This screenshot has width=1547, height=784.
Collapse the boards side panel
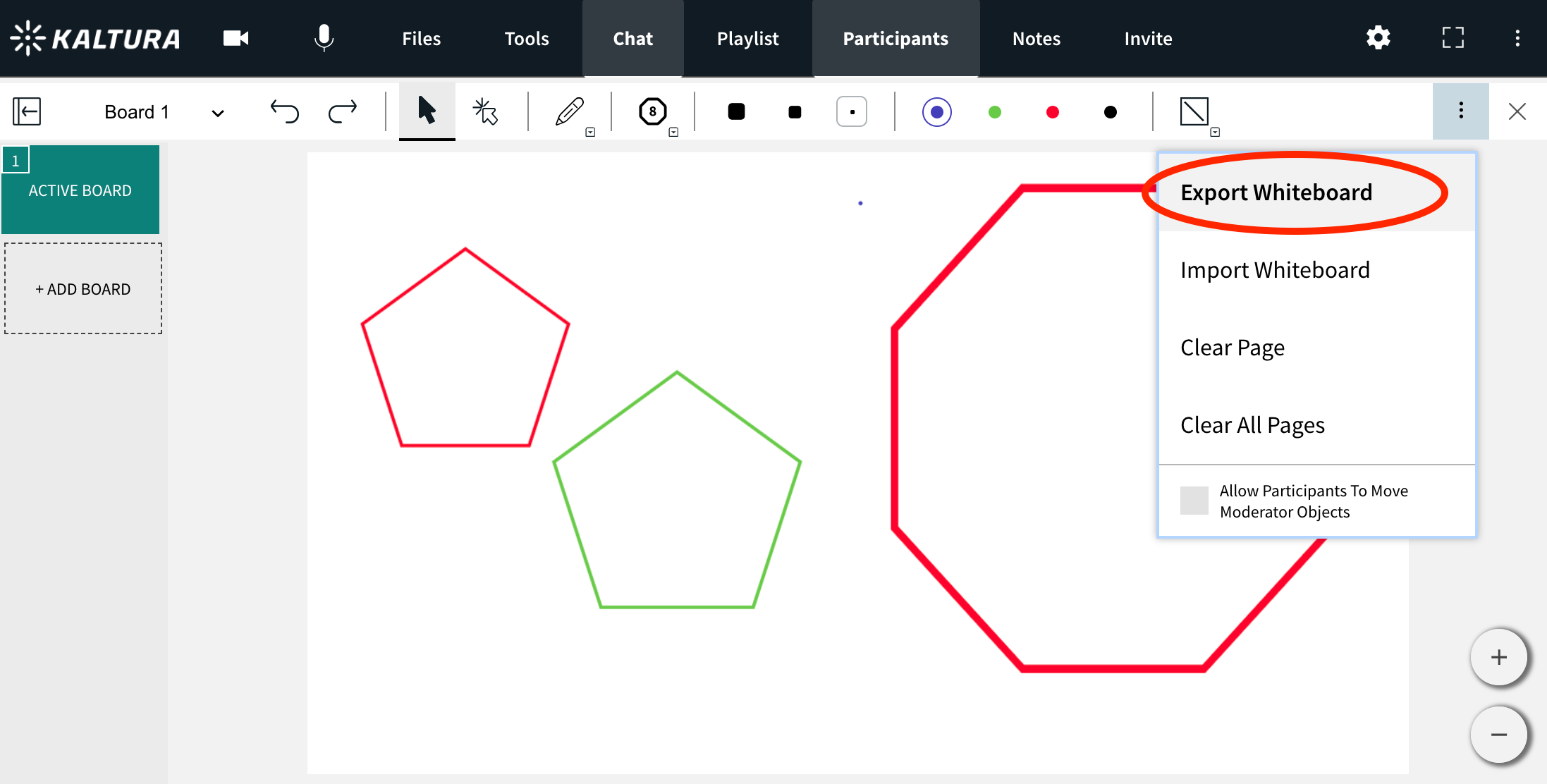point(27,111)
